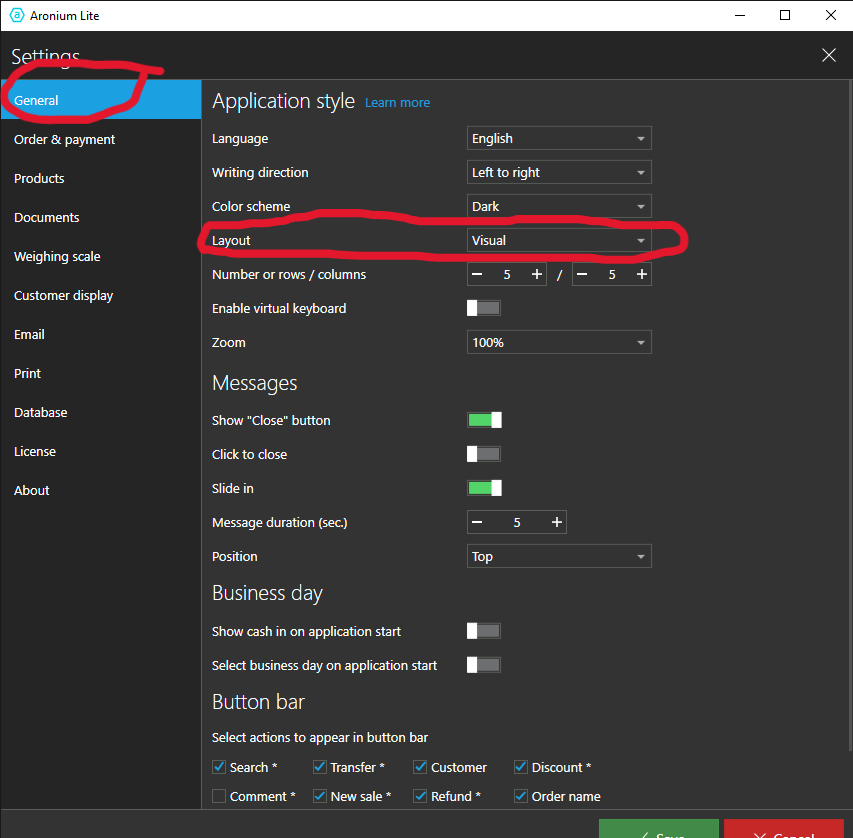Uncheck the Transfer action checkbox

pos(320,767)
